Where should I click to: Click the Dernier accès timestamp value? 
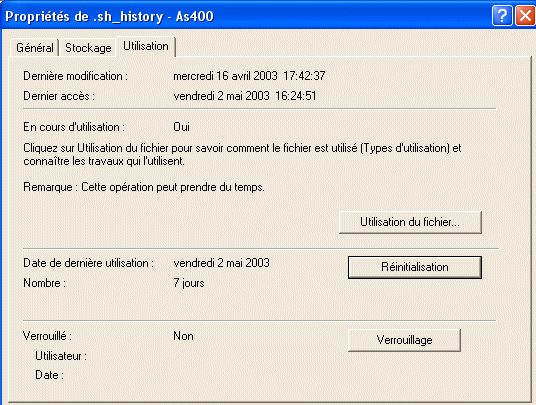(x=245, y=96)
